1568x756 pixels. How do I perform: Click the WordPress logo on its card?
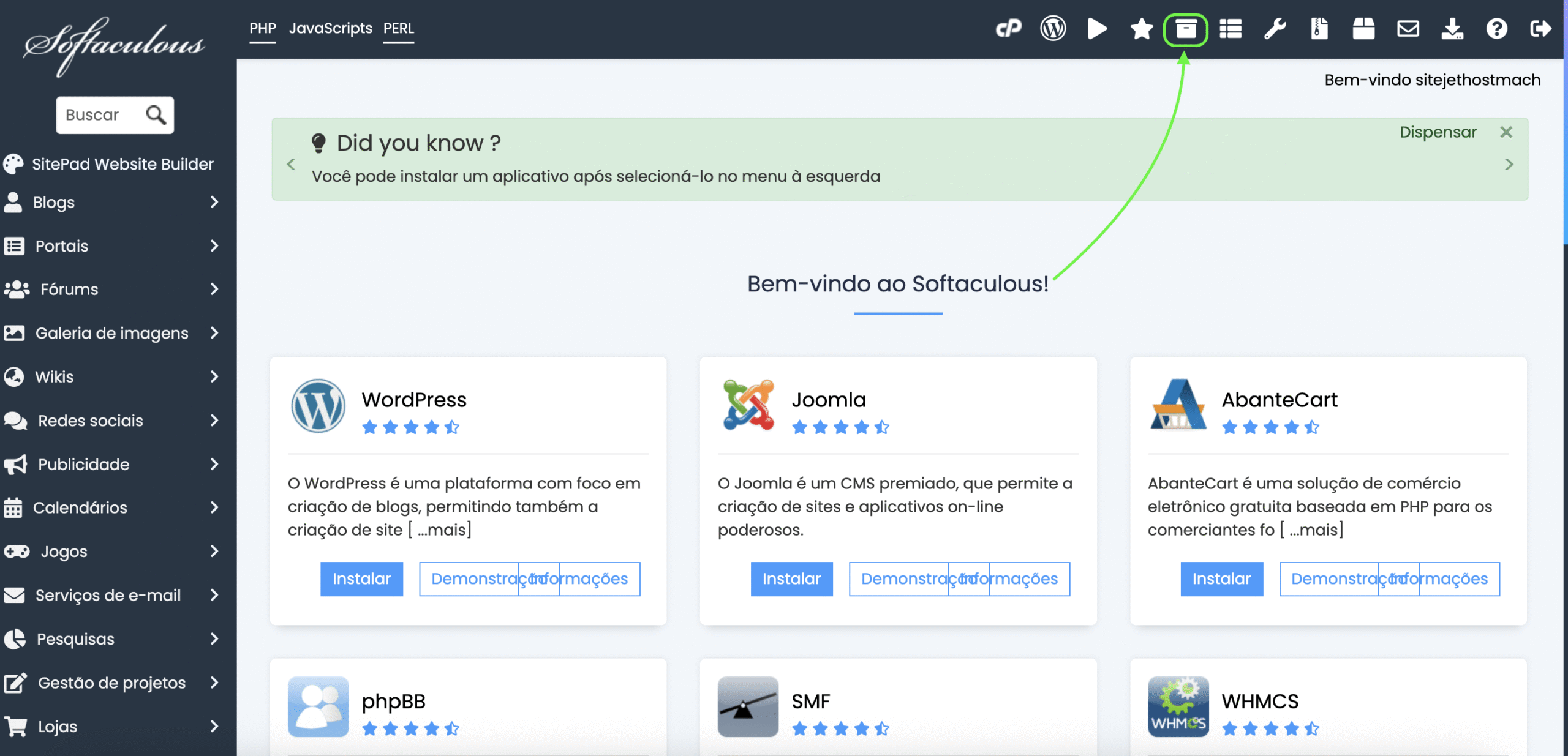point(318,406)
